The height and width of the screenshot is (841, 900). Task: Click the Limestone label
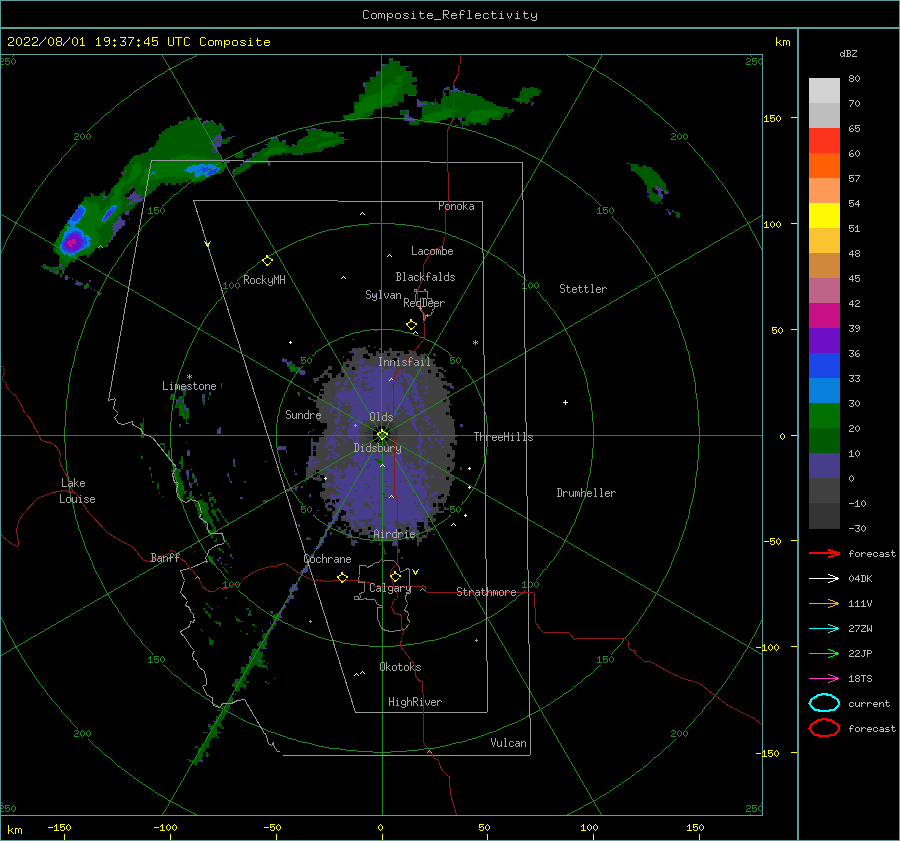coord(189,386)
